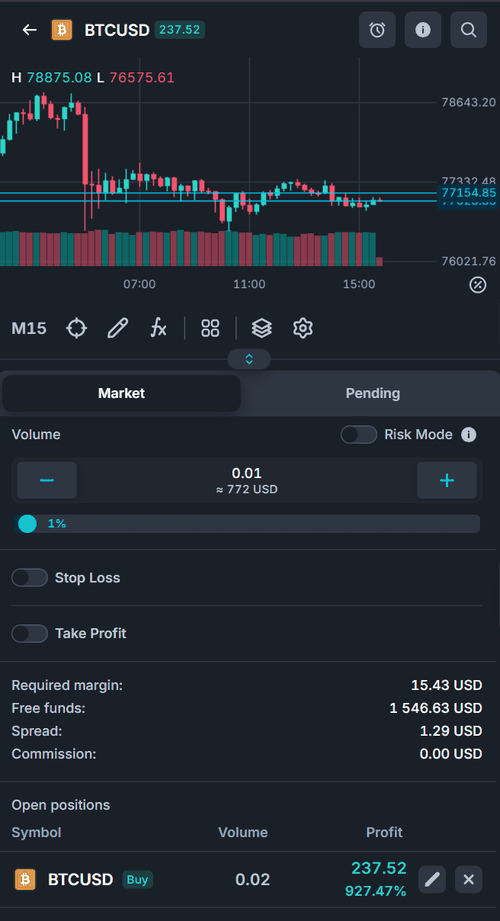
Task: Click the Bitcoin icon in open positions row
Action: point(25,879)
